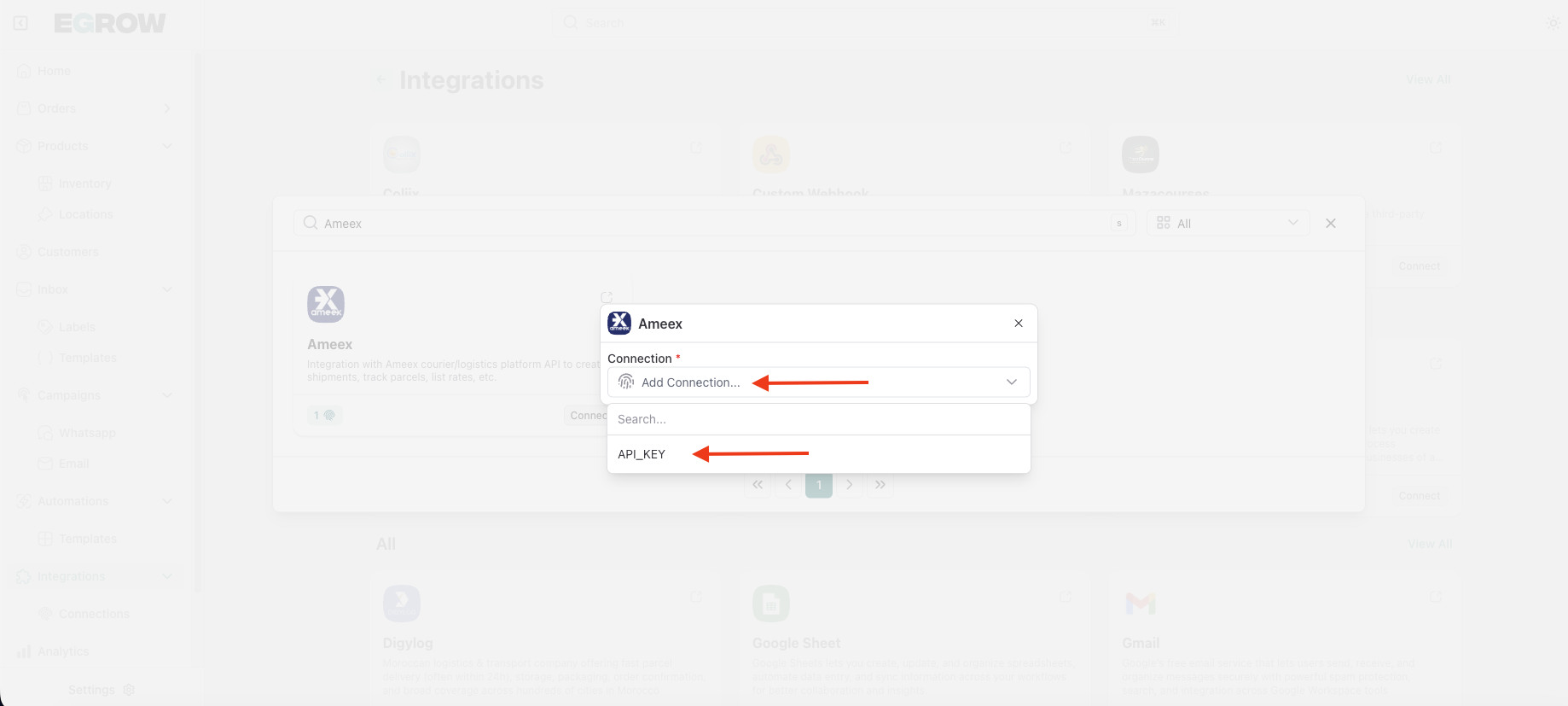Go to Inventory
1568x706 pixels.
(x=84, y=184)
